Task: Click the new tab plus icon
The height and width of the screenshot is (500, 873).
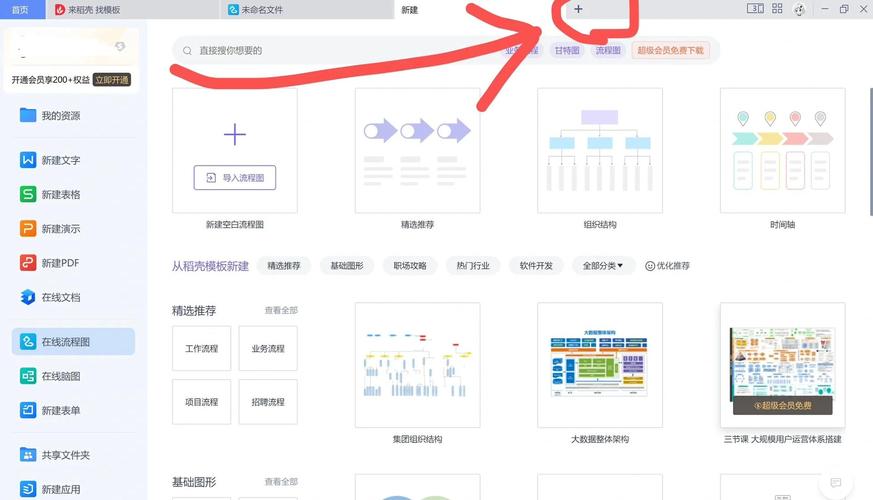Action: 578,9
